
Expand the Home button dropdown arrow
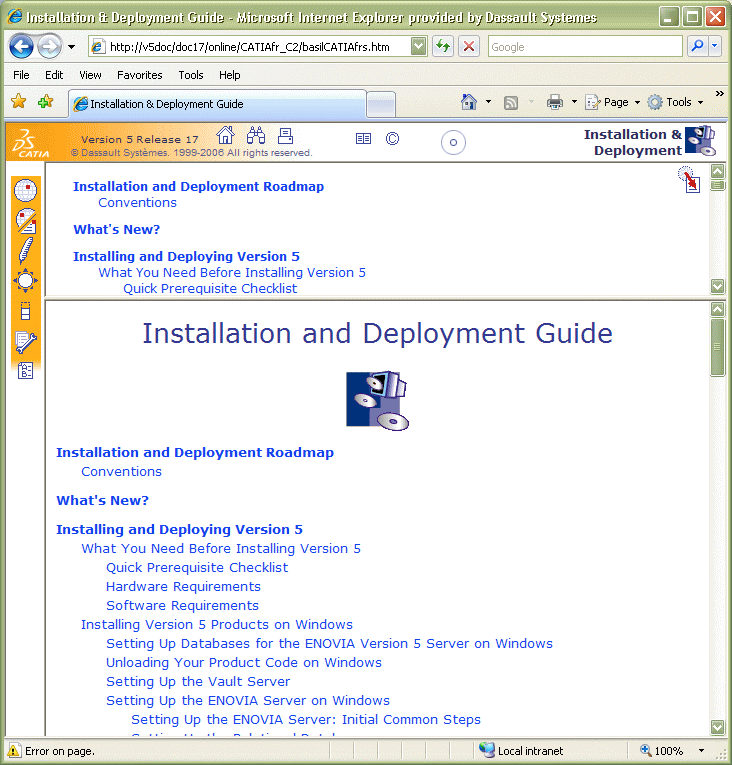tap(488, 102)
